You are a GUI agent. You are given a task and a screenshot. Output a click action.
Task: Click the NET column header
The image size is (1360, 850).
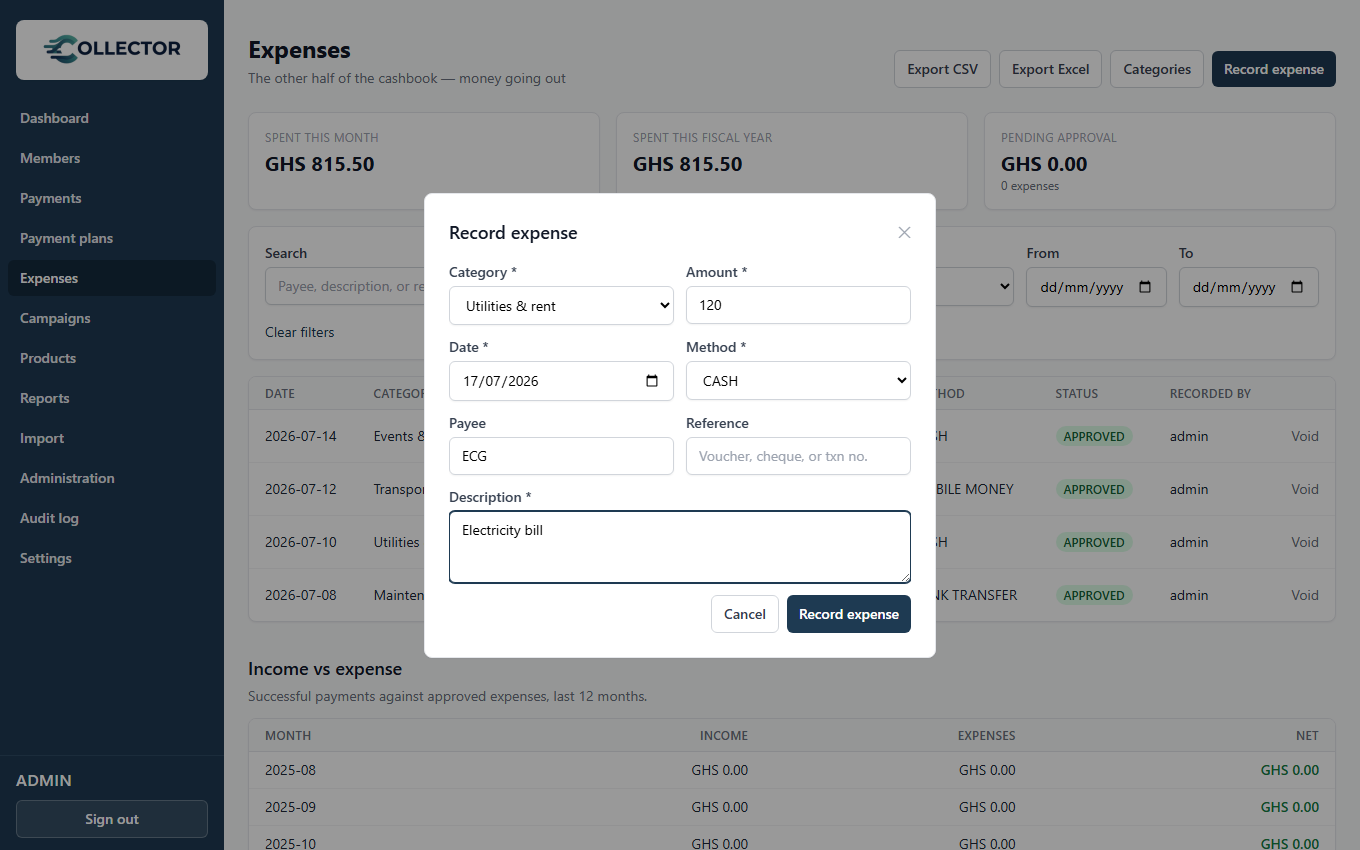point(1307,736)
